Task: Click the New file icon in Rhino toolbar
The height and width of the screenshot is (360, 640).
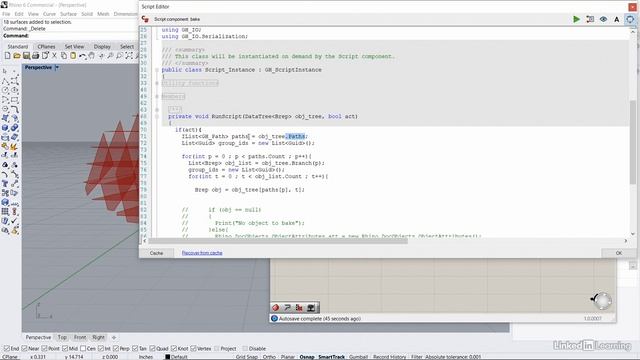Action: (x=7, y=56)
